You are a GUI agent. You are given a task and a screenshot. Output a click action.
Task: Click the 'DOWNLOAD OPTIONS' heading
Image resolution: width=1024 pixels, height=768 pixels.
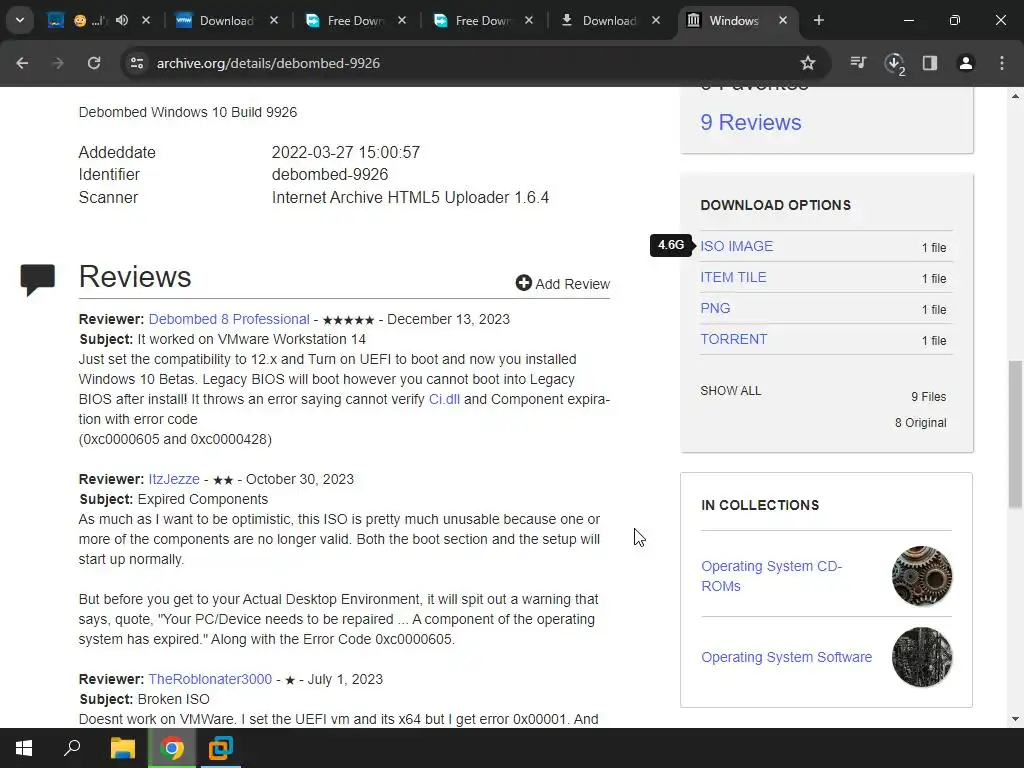pos(775,205)
